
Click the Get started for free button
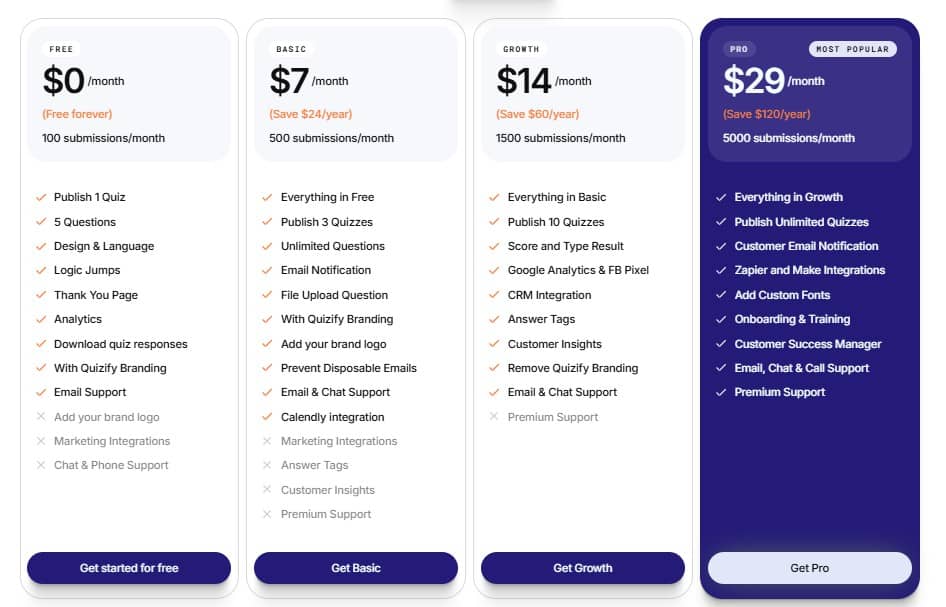[128, 567]
